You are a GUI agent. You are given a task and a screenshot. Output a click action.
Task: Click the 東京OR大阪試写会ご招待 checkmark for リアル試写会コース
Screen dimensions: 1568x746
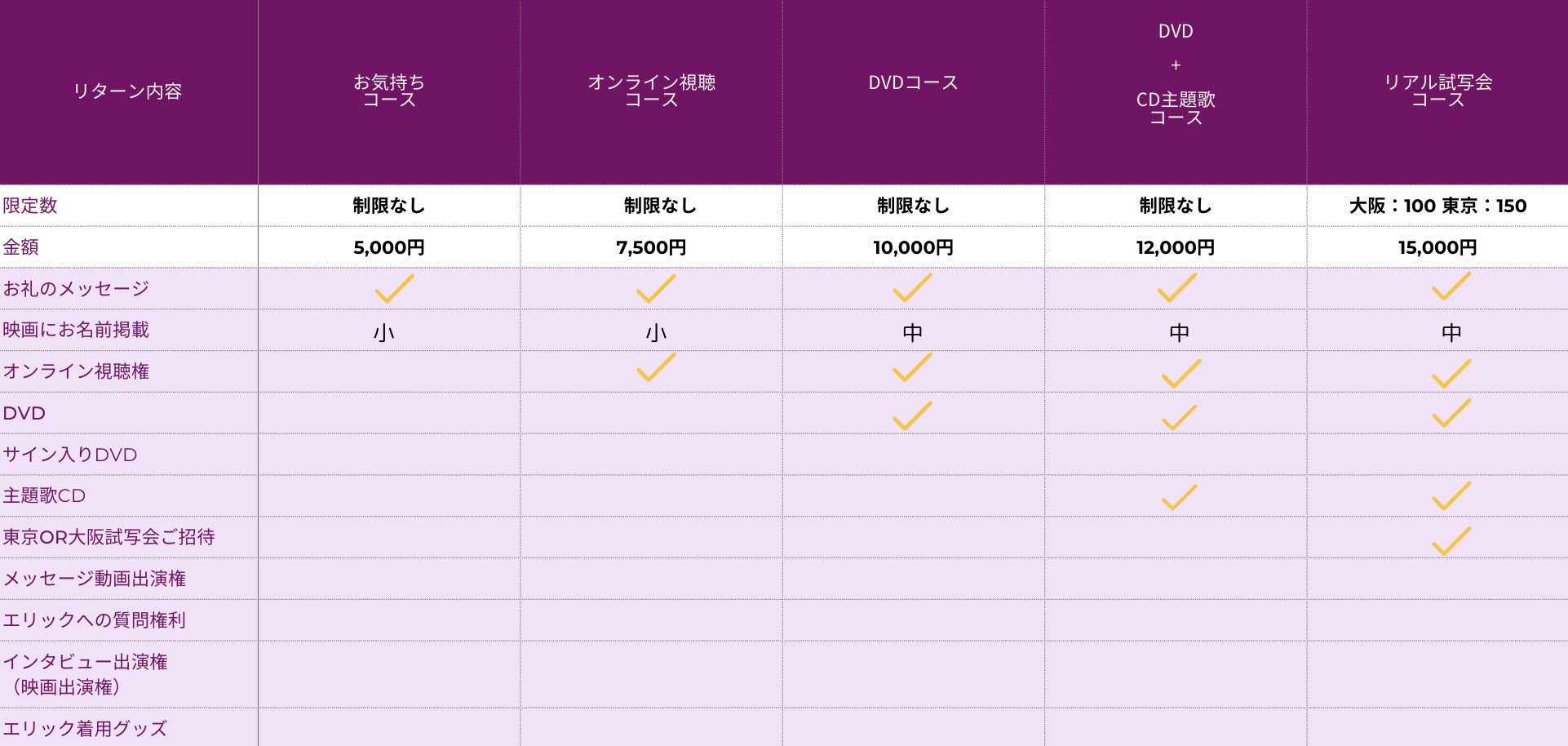(x=1451, y=540)
